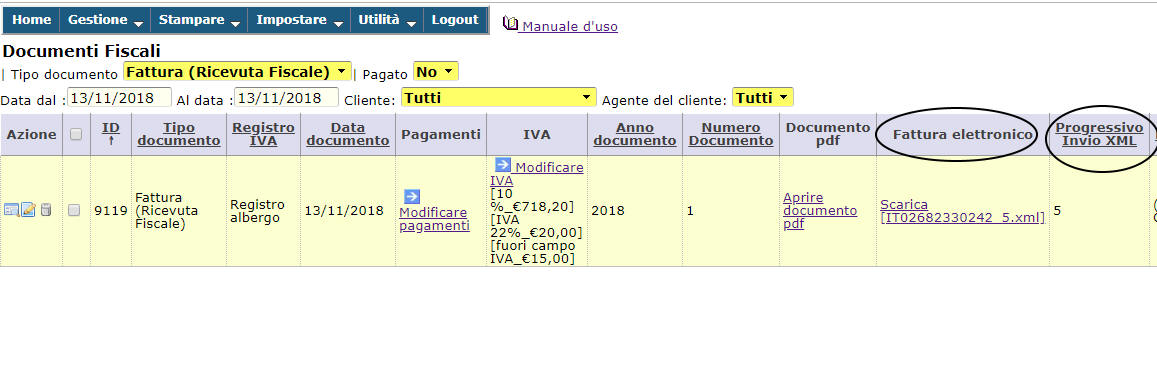This screenshot has width=1157, height=374.
Task: Click the trash delete icon for document 9119
Action: pyautogui.click(x=46, y=210)
